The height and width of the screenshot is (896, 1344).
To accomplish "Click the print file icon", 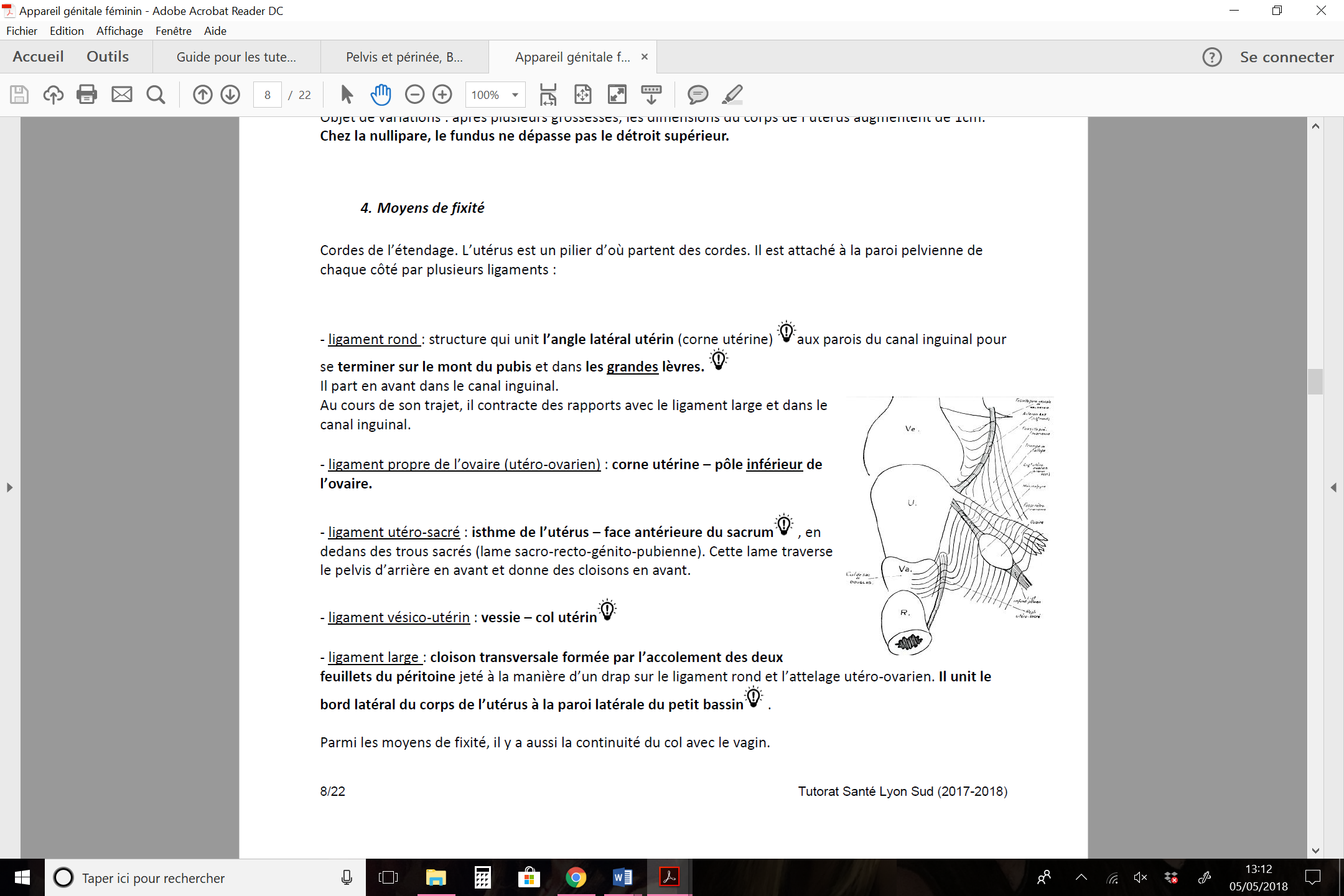I will point(86,95).
